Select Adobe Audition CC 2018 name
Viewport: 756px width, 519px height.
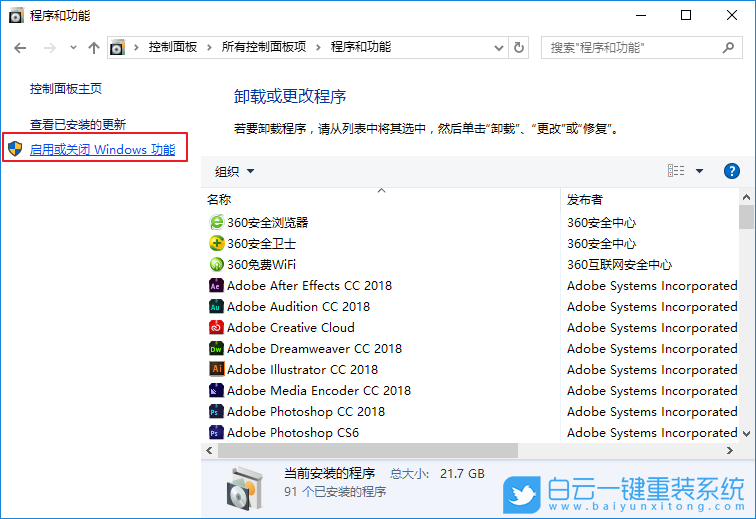coord(298,306)
